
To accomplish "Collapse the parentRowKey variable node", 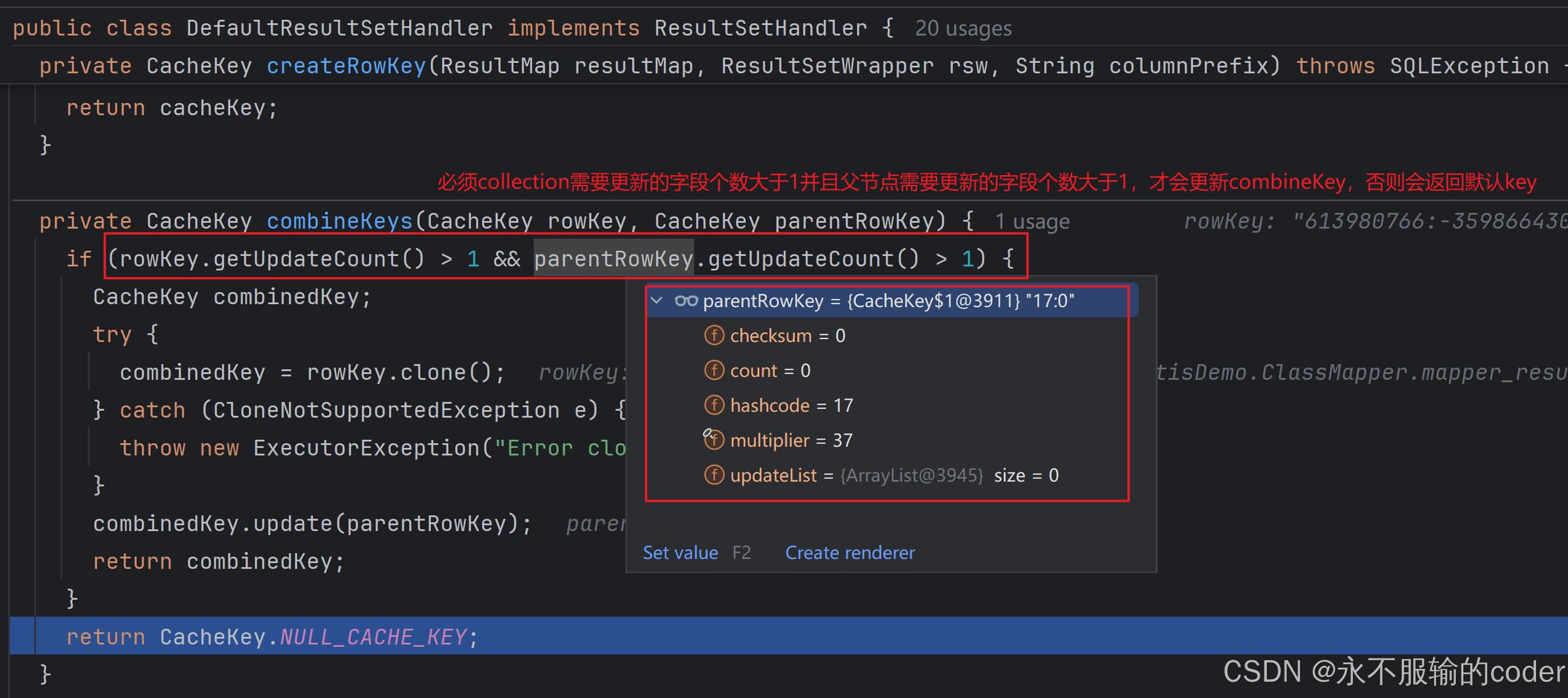I will tap(656, 300).
